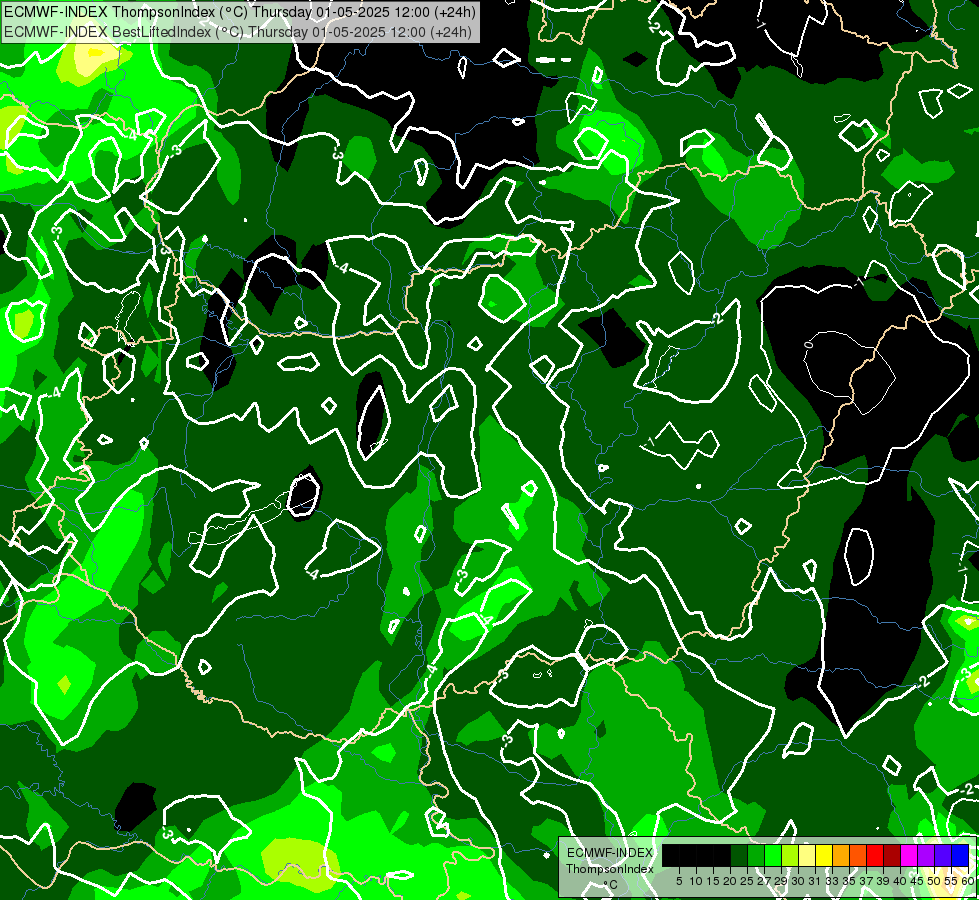979x900 pixels.
Task: Click the ThompsonIndex label in the legend
Action: pos(610,869)
